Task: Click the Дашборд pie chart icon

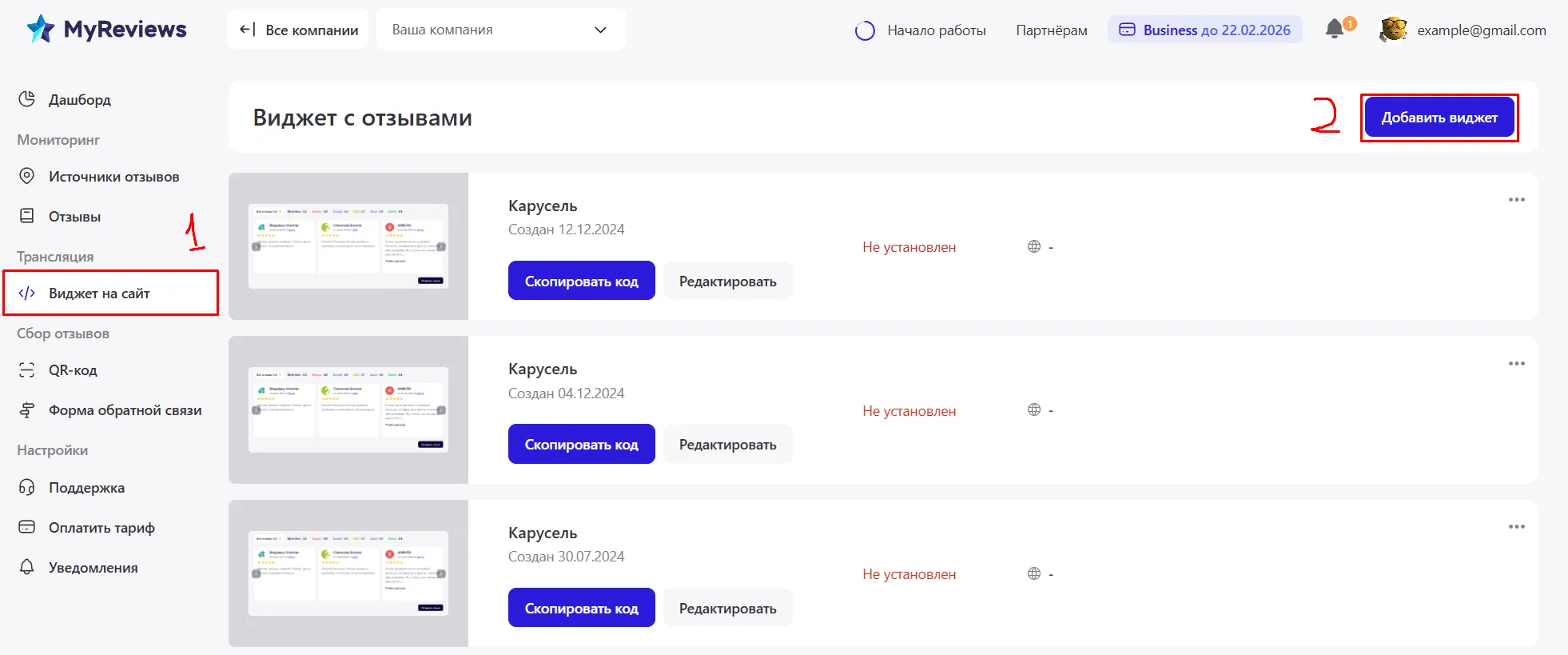Action: 27,99
